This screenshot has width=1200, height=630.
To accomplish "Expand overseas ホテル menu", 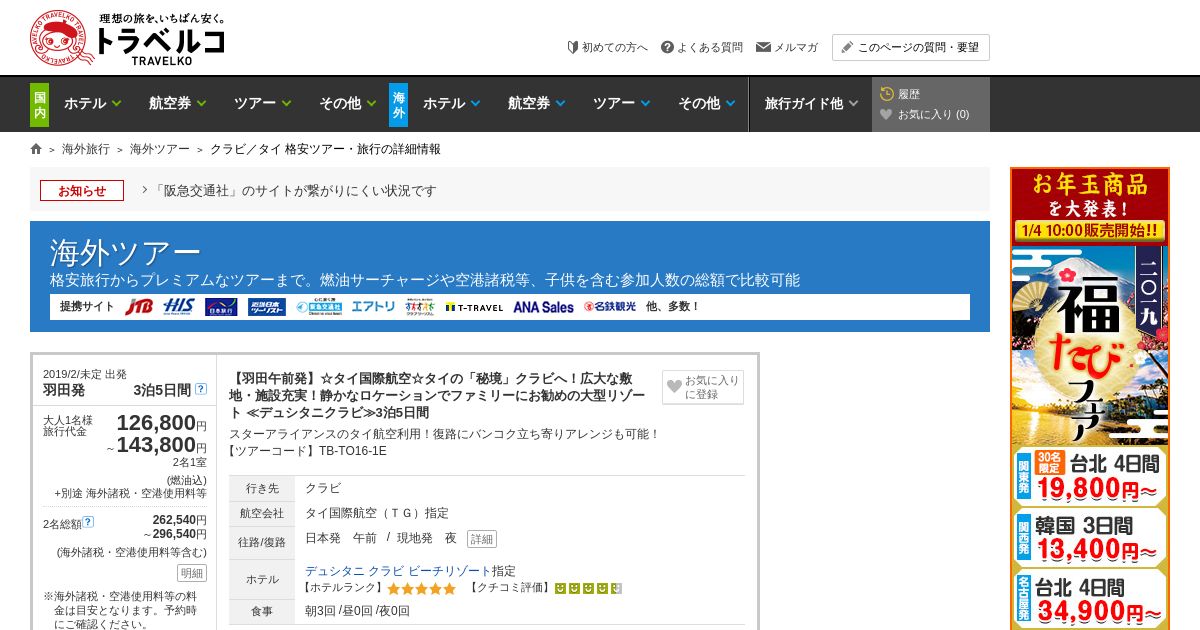I will pyautogui.click(x=451, y=103).
